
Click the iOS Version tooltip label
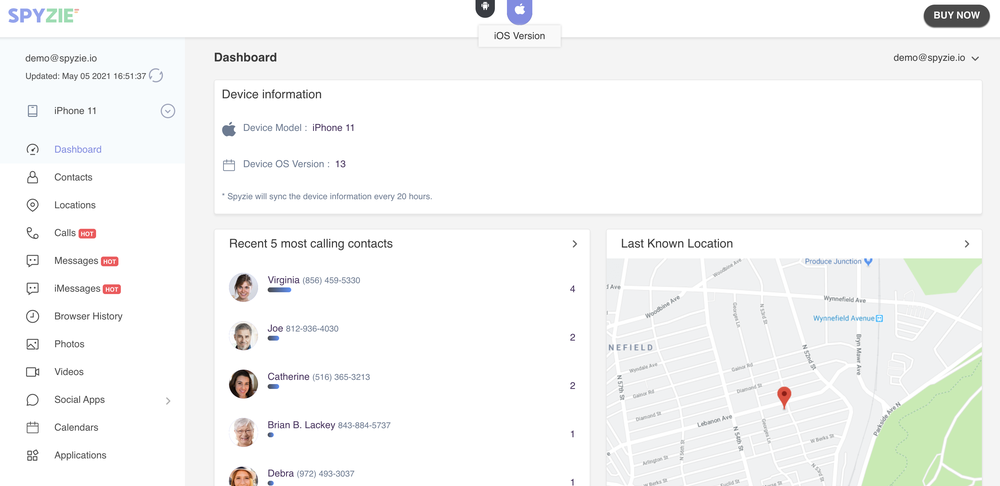[x=520, y=36]
